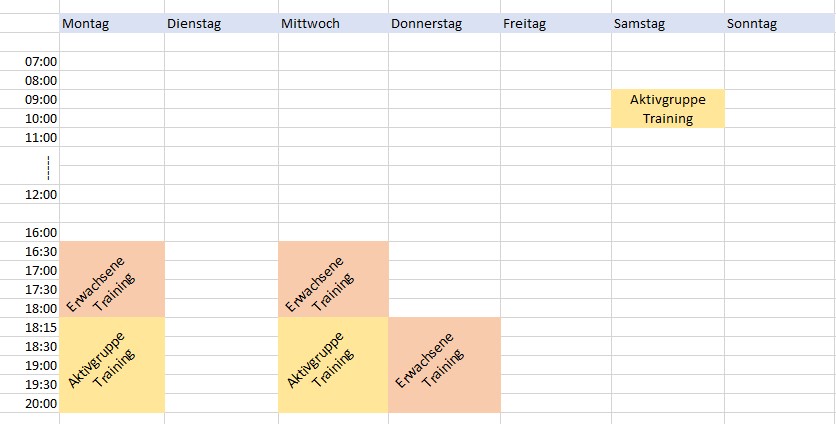836x424 pixels.
Task: Select Saturday's yellow Aktivgruppe Training block
Action: (x=667, y=108)
